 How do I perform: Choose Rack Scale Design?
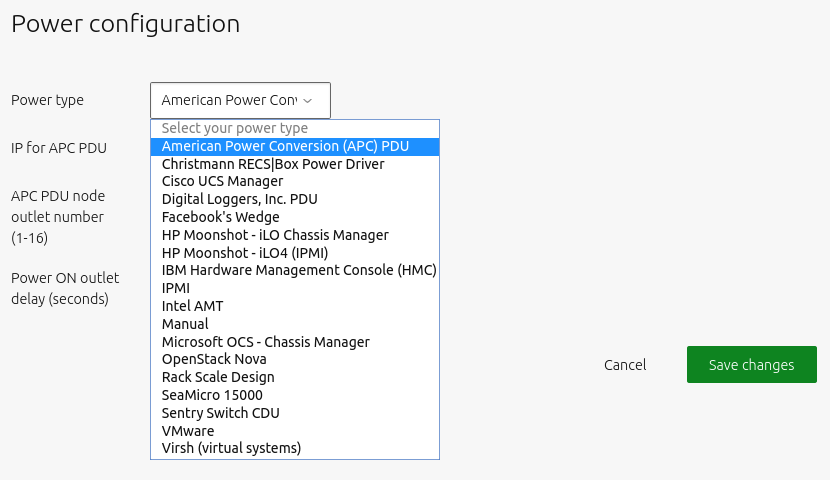click(218, 377)
